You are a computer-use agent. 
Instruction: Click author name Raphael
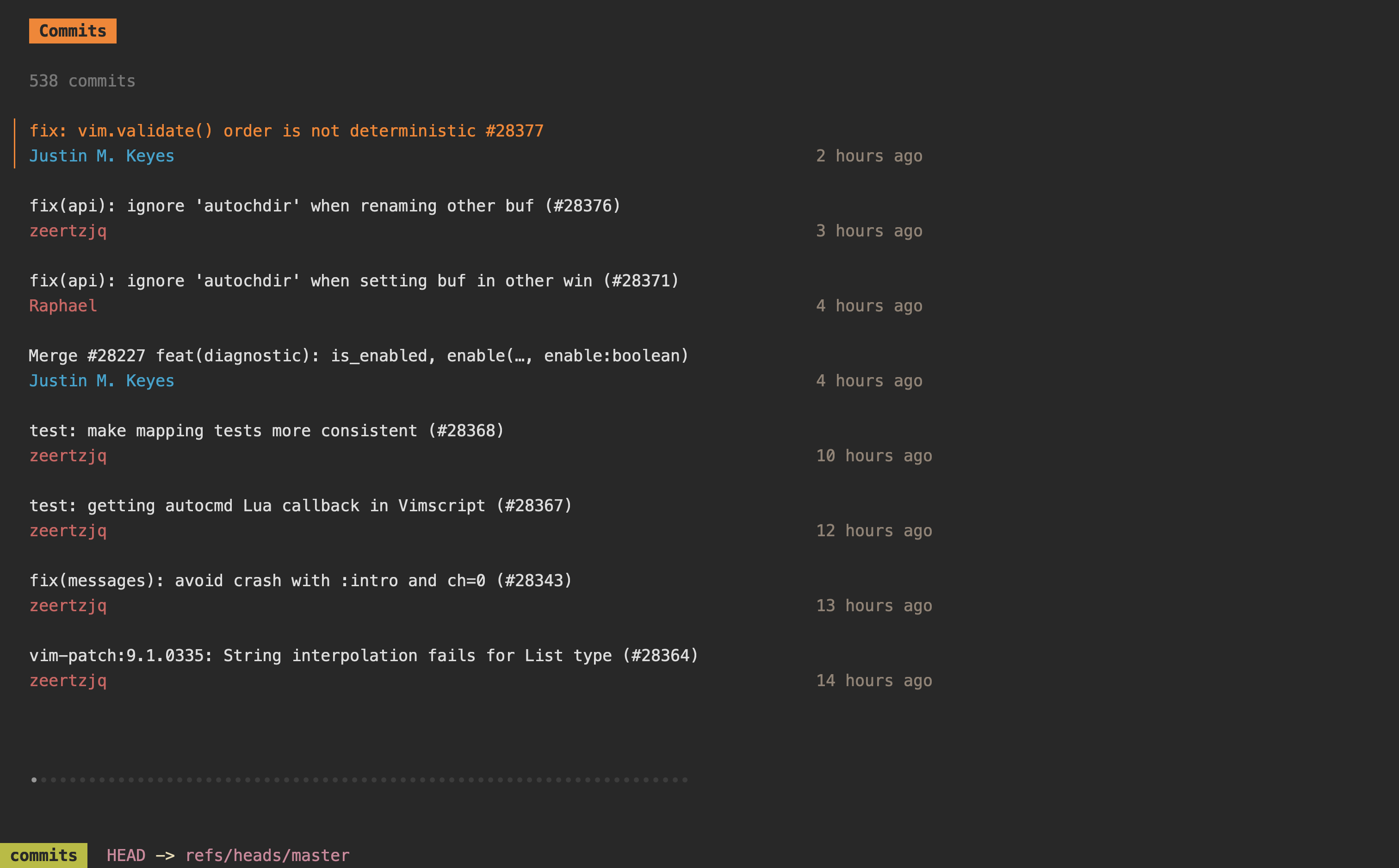63,306
